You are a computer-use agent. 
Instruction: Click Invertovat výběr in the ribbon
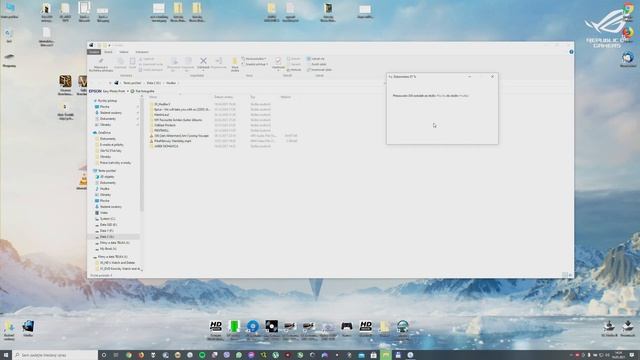pos(319,69)
